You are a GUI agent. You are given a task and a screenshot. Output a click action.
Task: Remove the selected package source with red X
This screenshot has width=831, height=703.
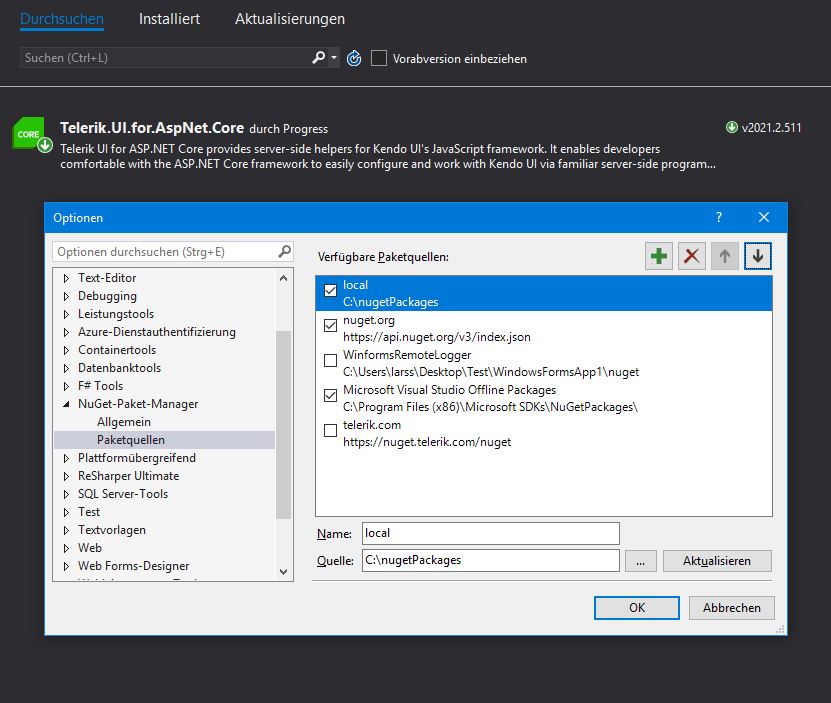tap(692, 256)
